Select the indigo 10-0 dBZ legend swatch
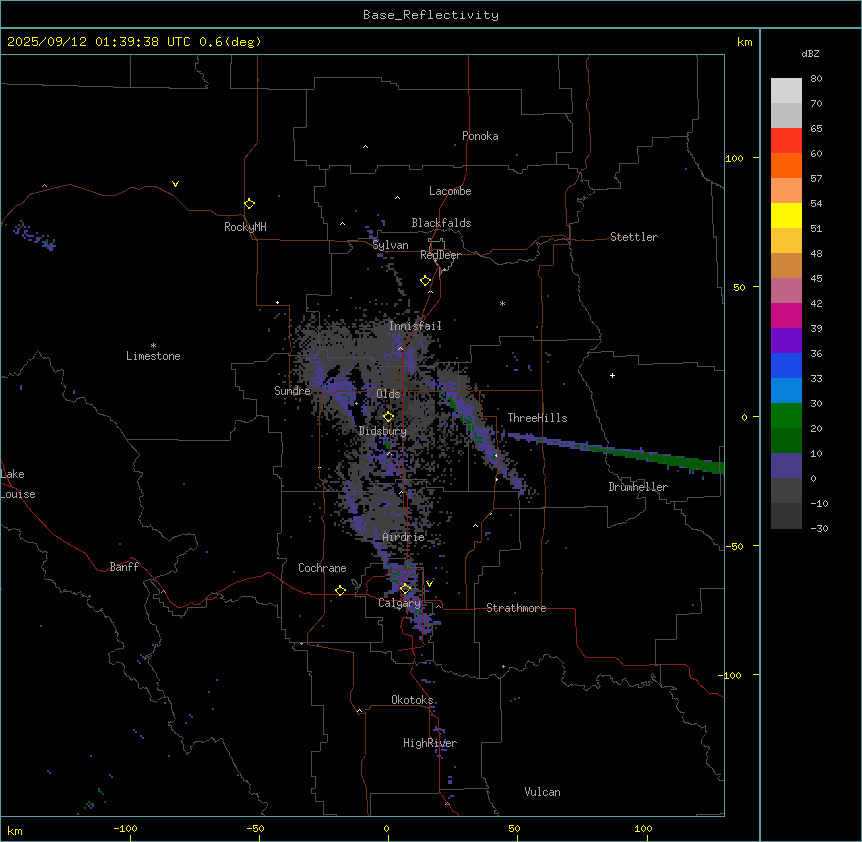Viewport: 862px width, 842px height. coord(786,466)
